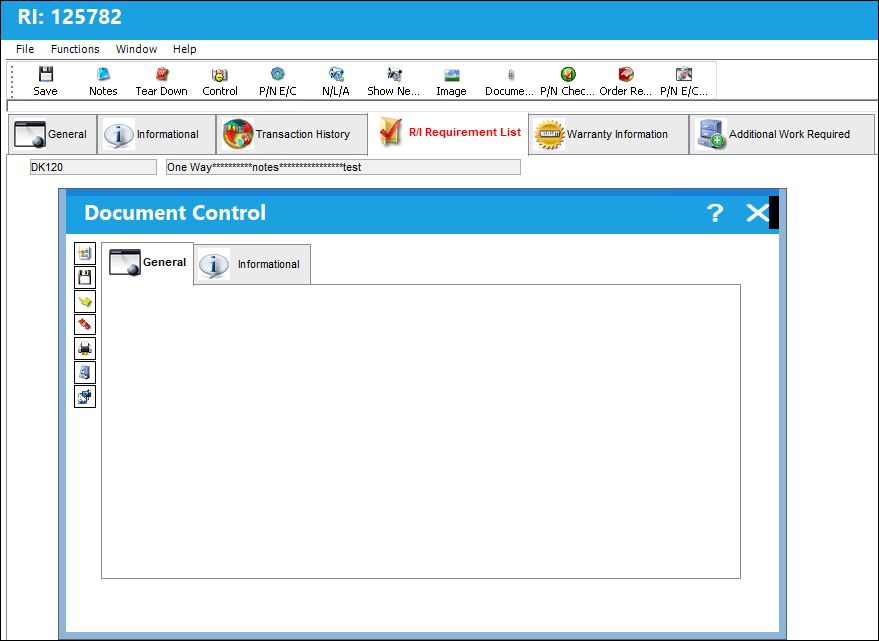Switch to the main window Informational tab

pos(156,134)
